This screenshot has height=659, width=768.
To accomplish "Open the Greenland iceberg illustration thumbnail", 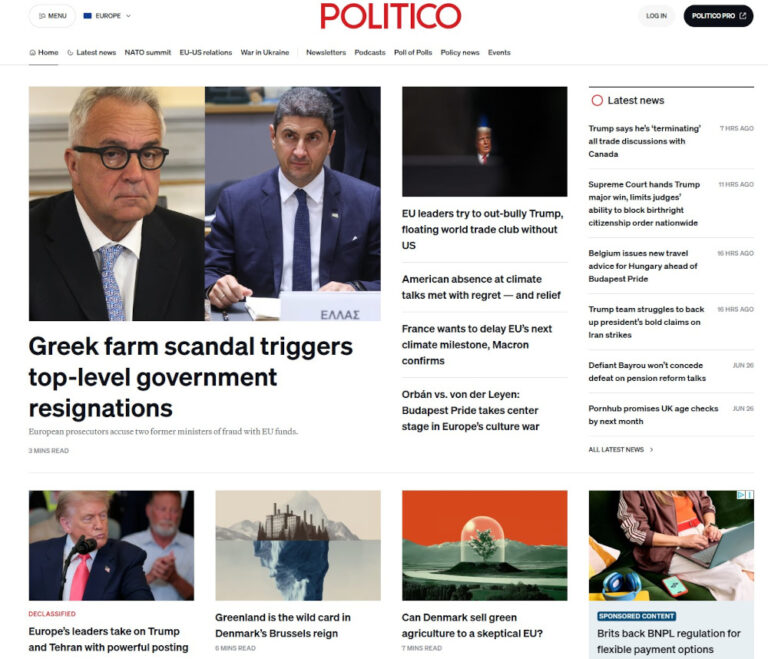I will tap(298, 545).
